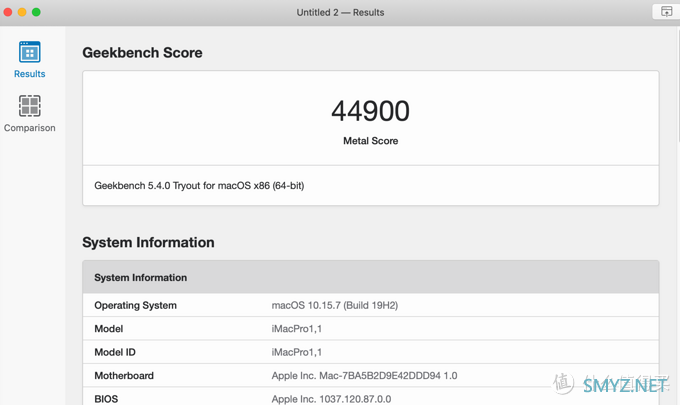Click the Geekbench Score heading
The width and height of the screenshot is (680, 405).
coord(142,52)
